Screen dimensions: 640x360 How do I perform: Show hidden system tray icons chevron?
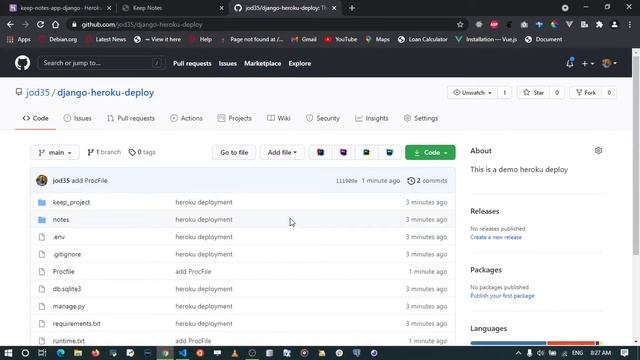tap(518, 353)
